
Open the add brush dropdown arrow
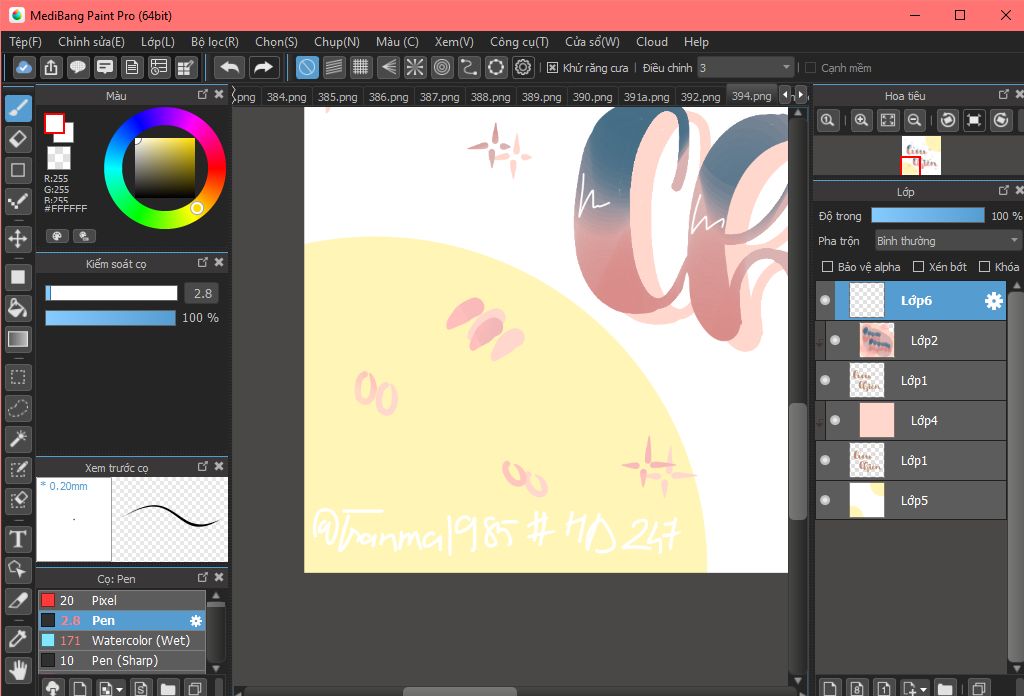(120, 689)
